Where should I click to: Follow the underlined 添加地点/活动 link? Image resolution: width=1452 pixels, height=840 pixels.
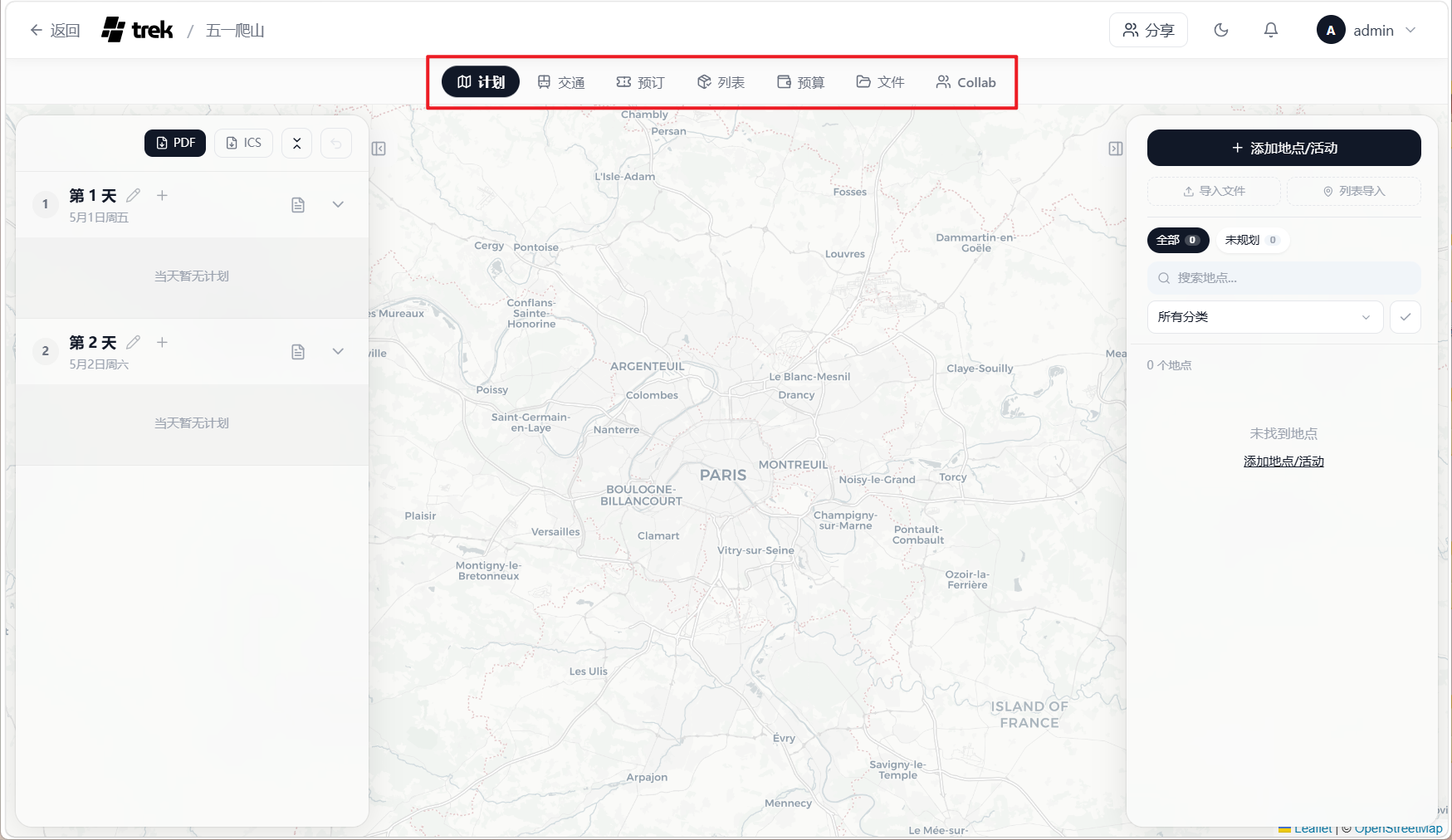(1283, 462)
